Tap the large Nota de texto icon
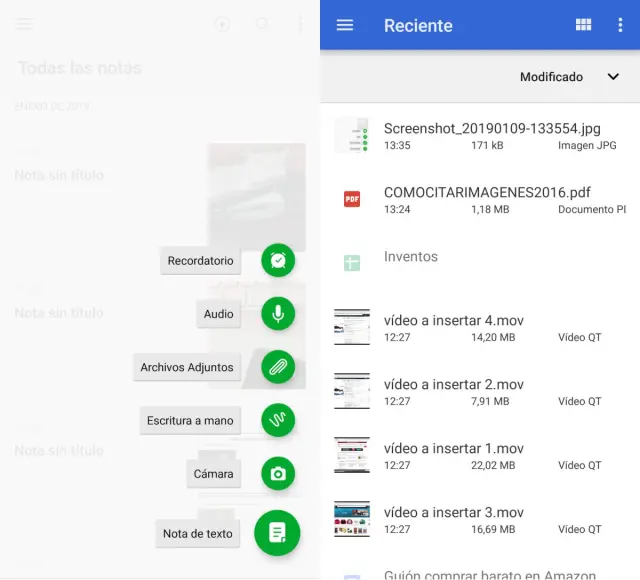 277,533
